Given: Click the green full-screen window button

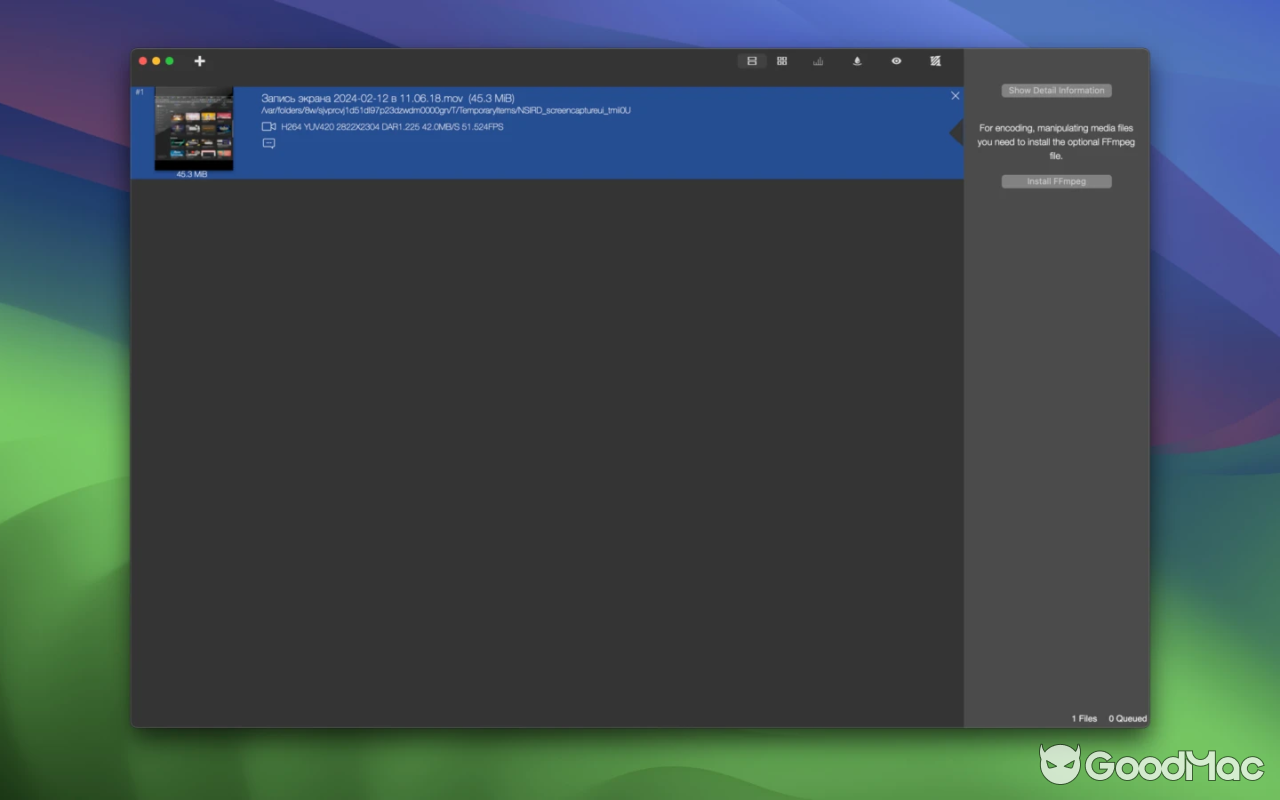Looking at the screenshot, I should pos(170,61).
